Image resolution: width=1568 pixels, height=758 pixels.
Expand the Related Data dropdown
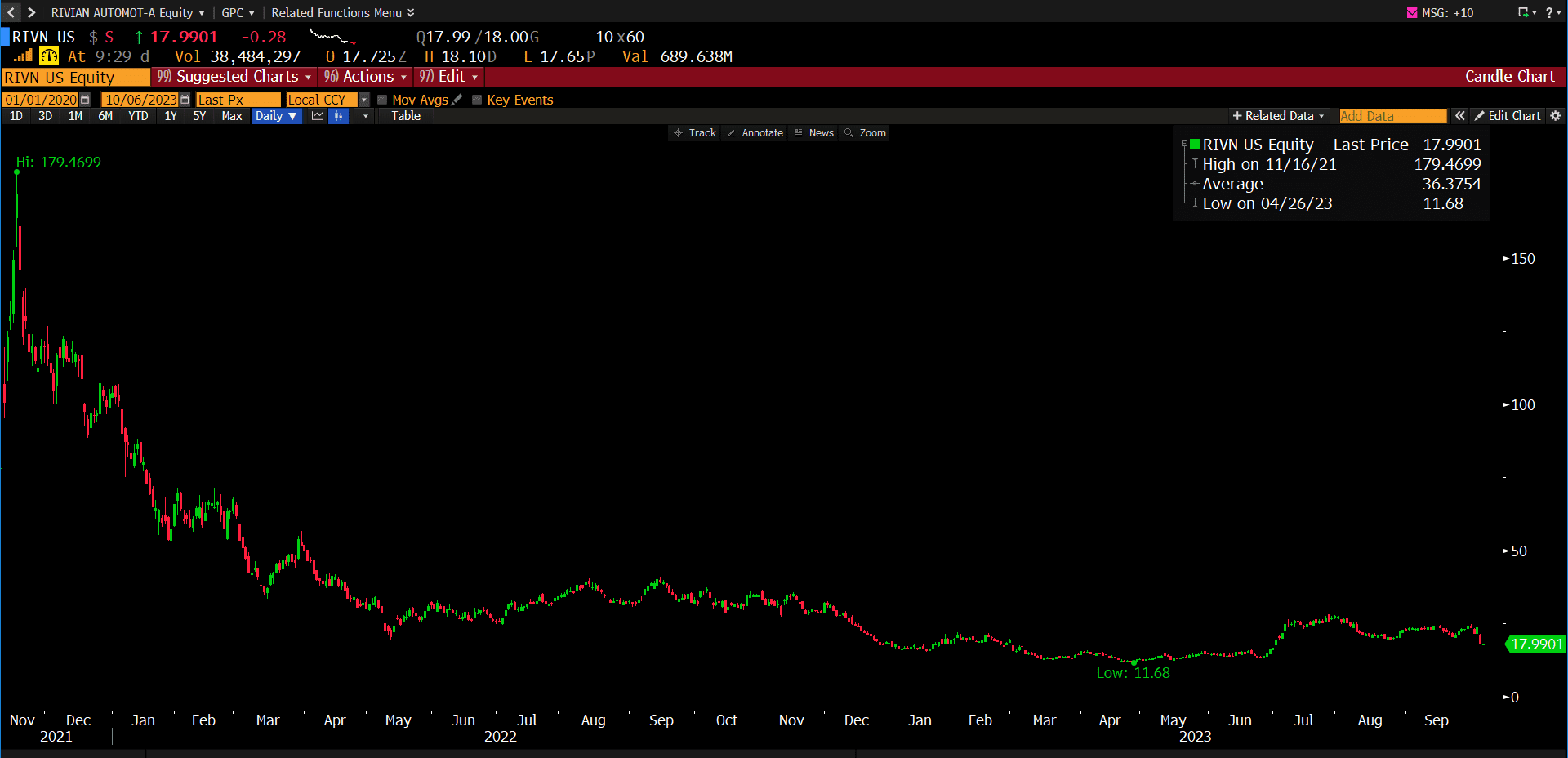pos(1278,116)
